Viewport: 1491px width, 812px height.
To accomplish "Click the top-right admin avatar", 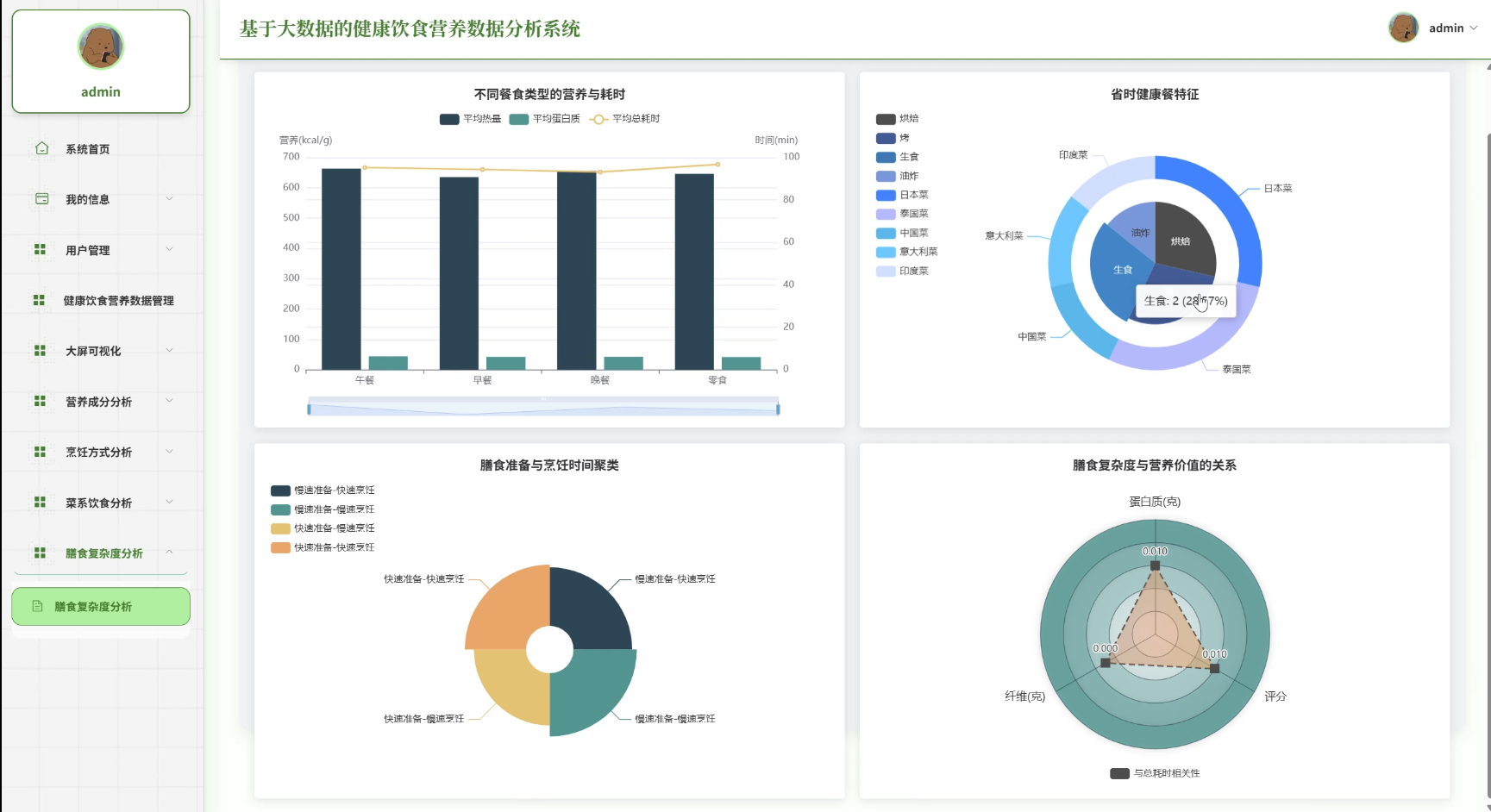I will tap(1404, 28).
